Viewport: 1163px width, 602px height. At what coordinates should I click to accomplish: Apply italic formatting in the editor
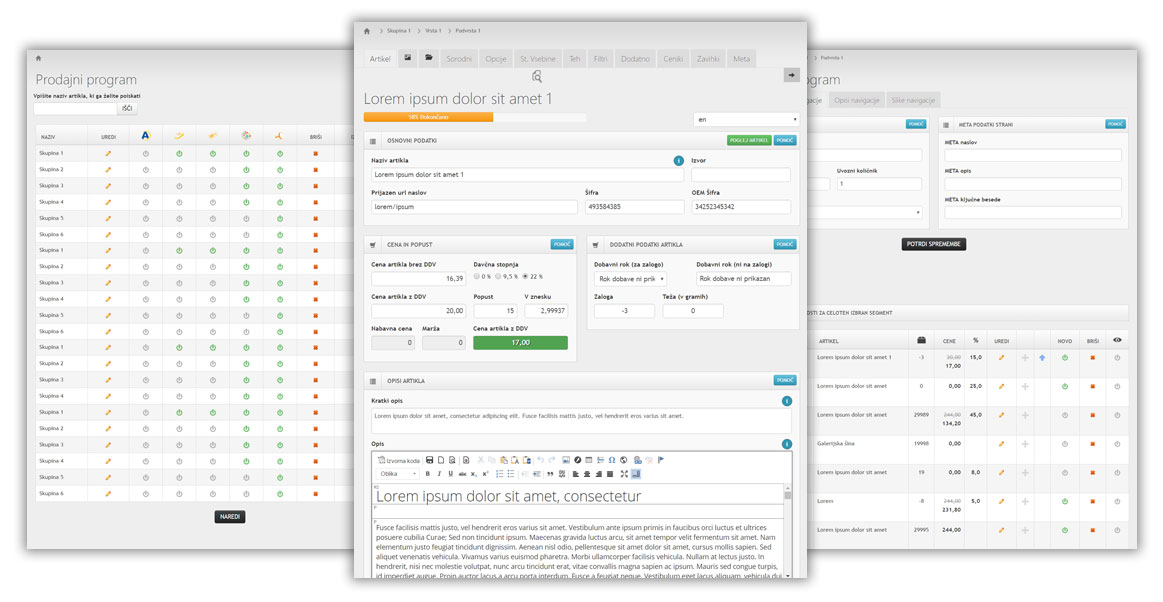[439, 474]
